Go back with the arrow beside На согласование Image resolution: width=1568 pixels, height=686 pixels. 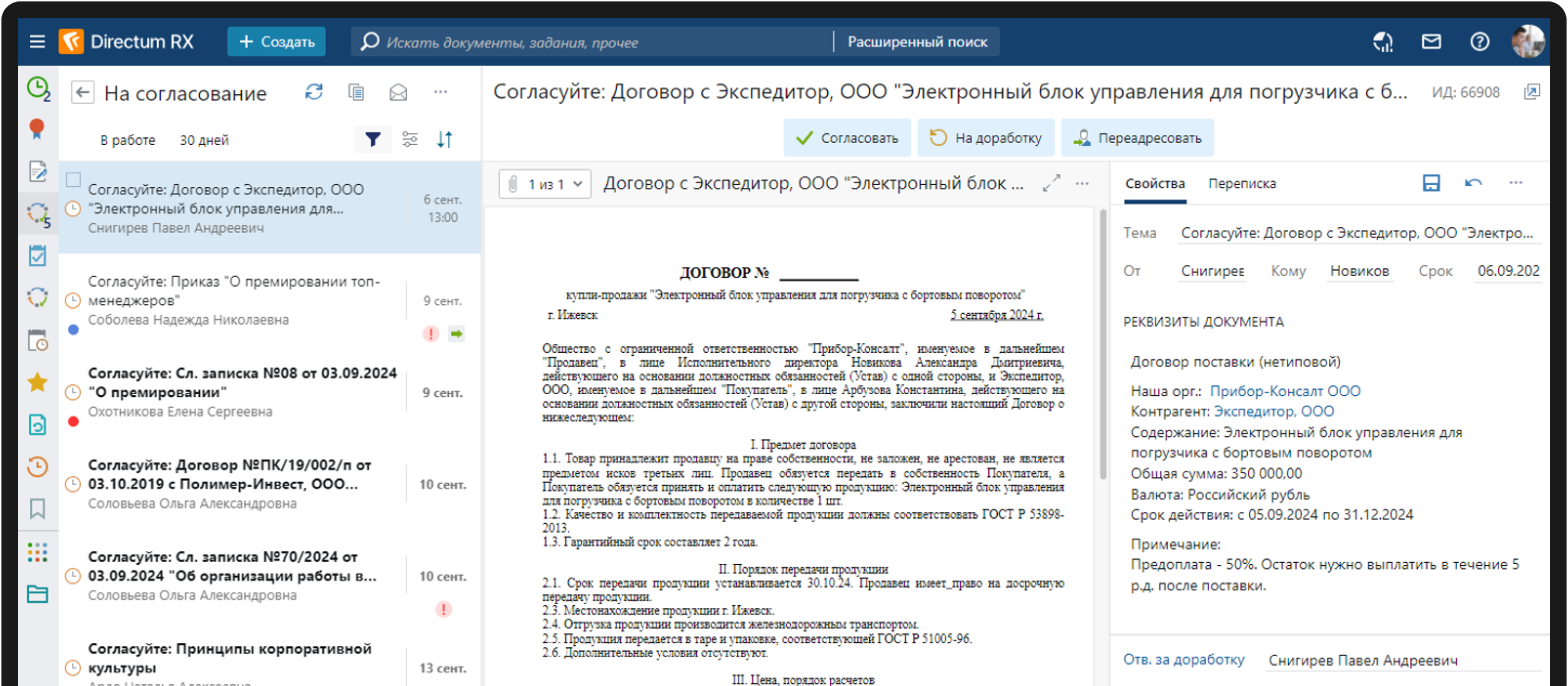point(83,93)
